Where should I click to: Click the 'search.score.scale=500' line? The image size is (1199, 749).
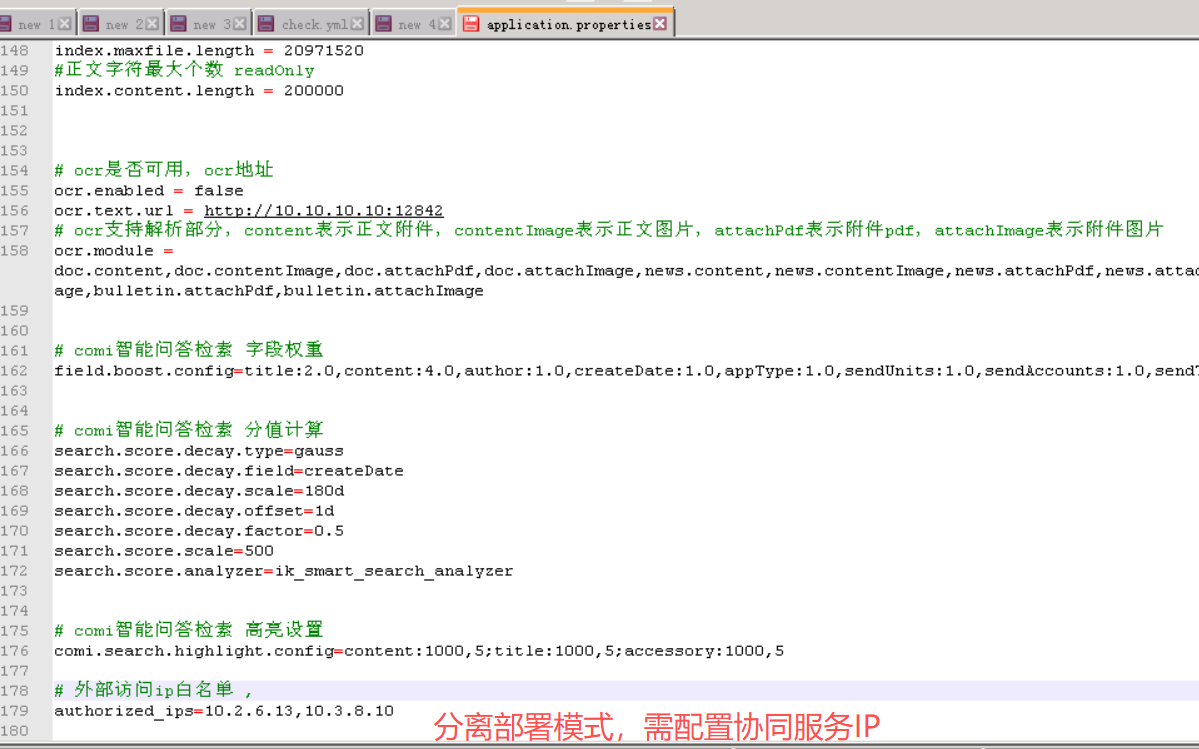(x=164, y=550)
